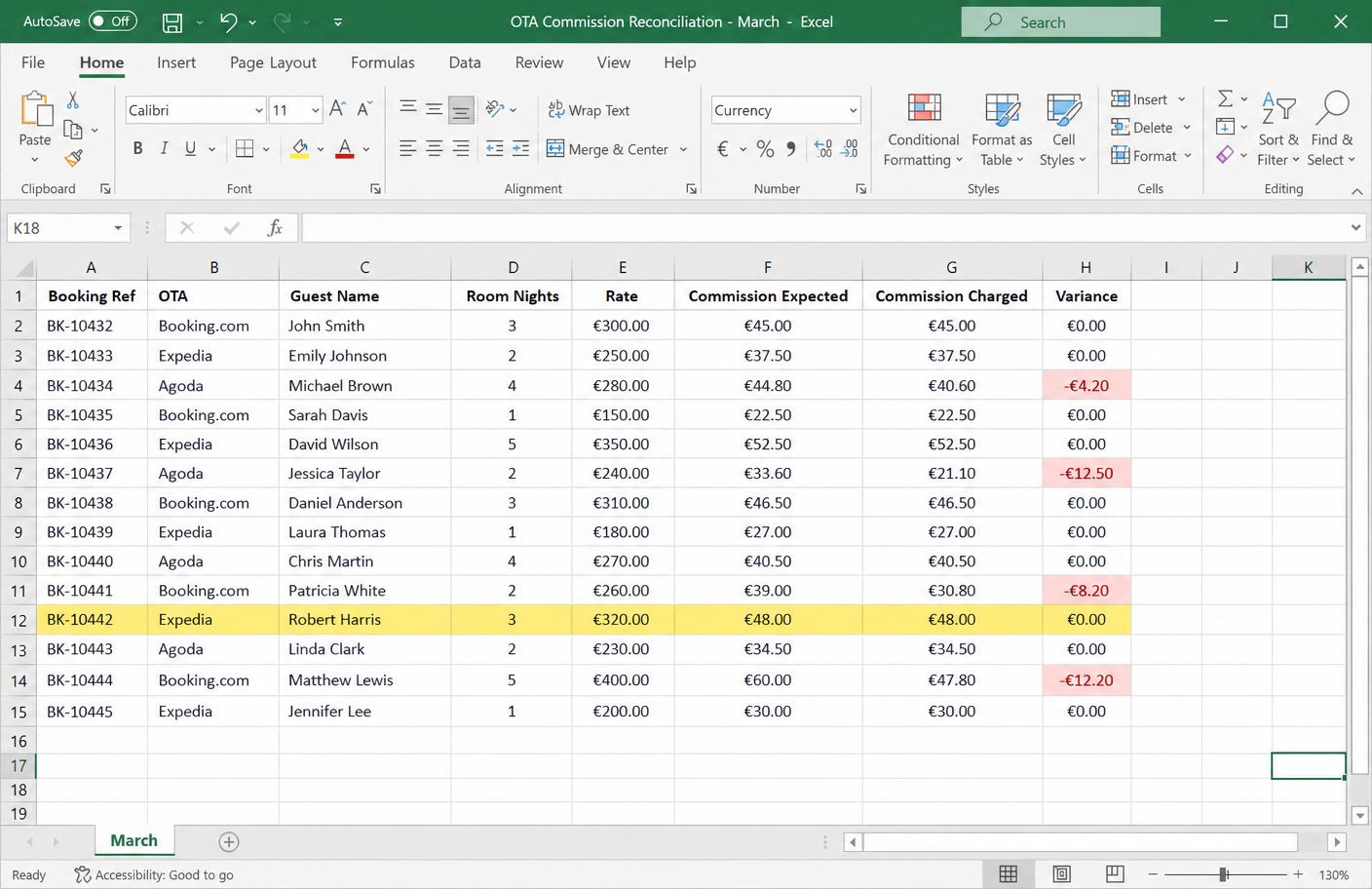1372x889 pixels.
Task: Align text left
Action: (408, 148)
